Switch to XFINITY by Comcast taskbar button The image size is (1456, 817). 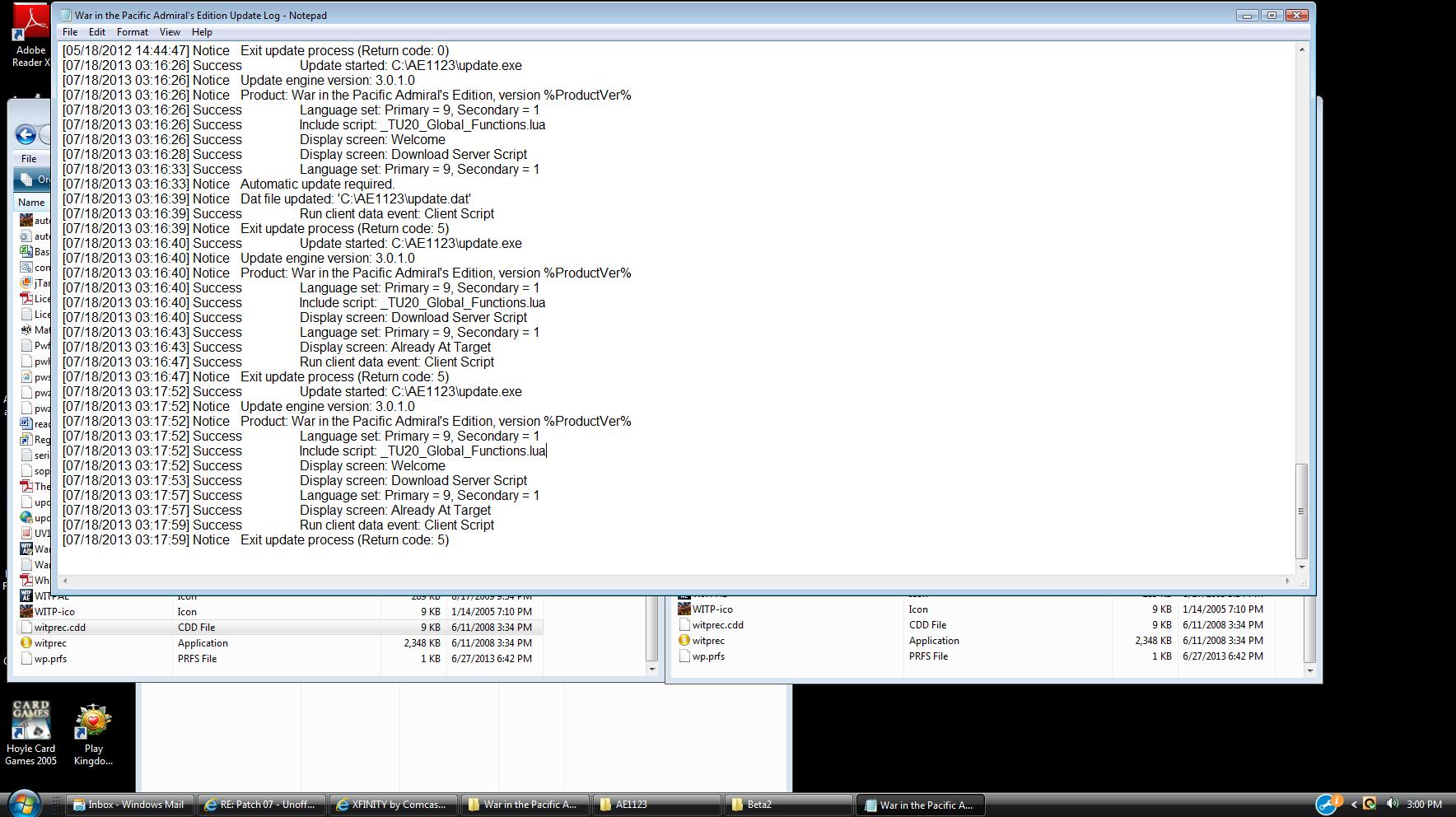393,805
